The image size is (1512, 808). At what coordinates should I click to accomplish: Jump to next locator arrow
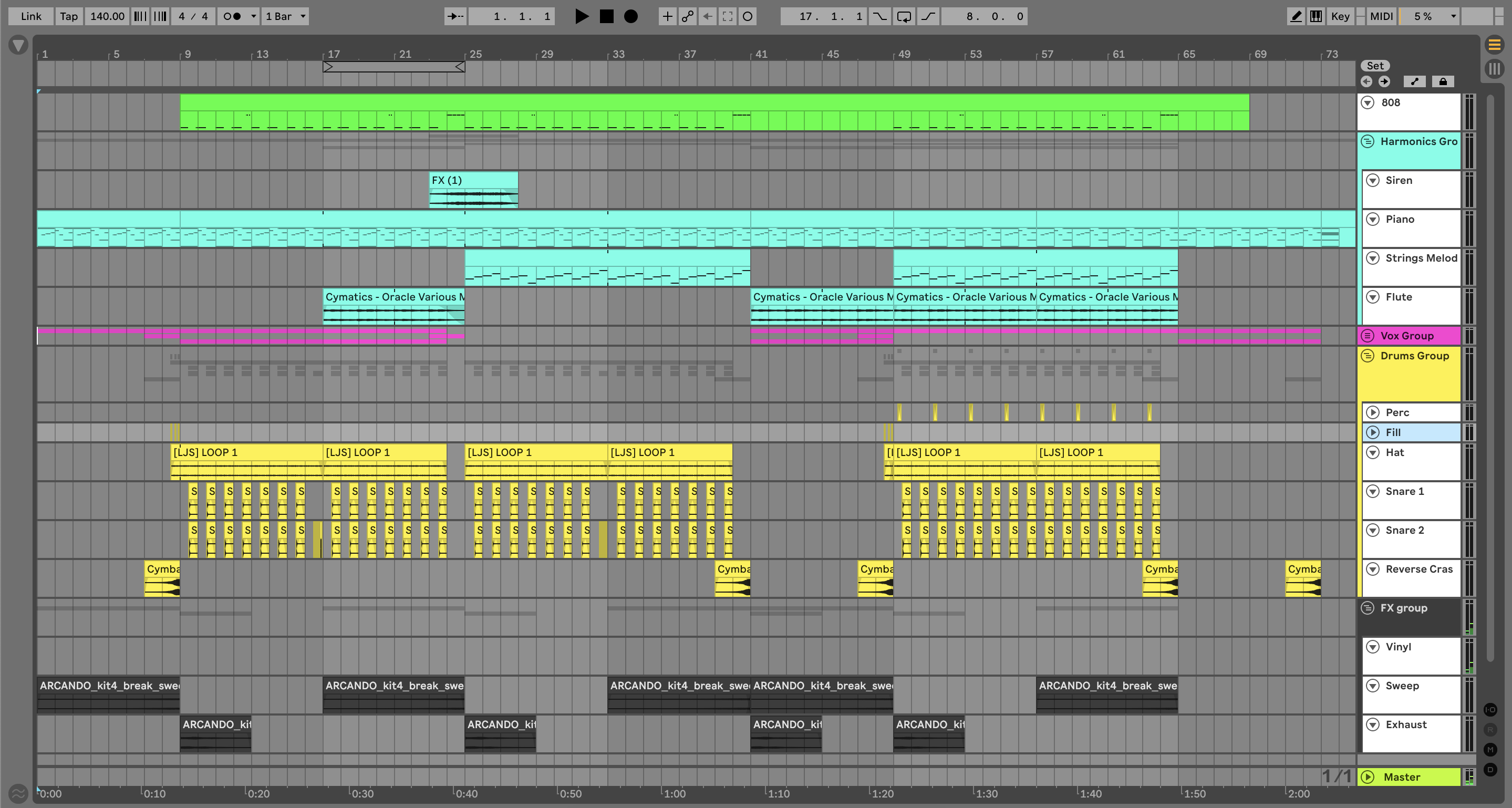pyautogui.click(x=1384, y=81)
